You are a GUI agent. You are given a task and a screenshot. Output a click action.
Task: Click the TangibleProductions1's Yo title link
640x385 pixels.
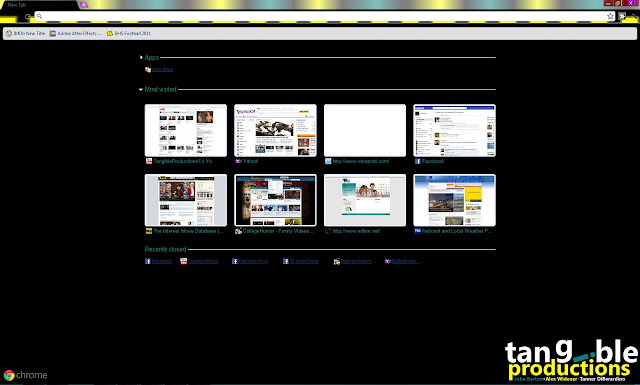(182, 161)
